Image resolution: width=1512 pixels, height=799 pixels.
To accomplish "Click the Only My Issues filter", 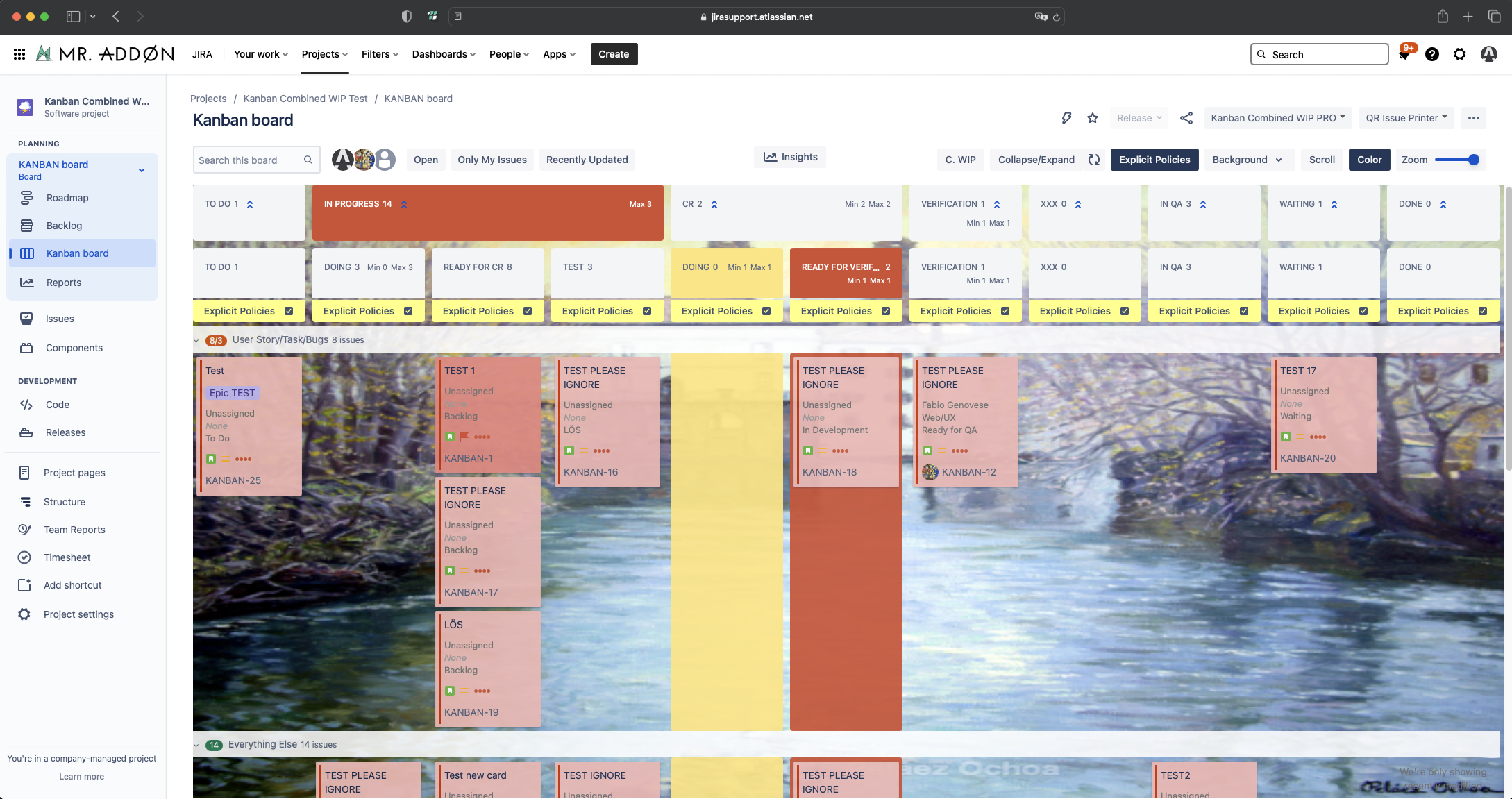I will pyautogui.click(x=492, y=160).
